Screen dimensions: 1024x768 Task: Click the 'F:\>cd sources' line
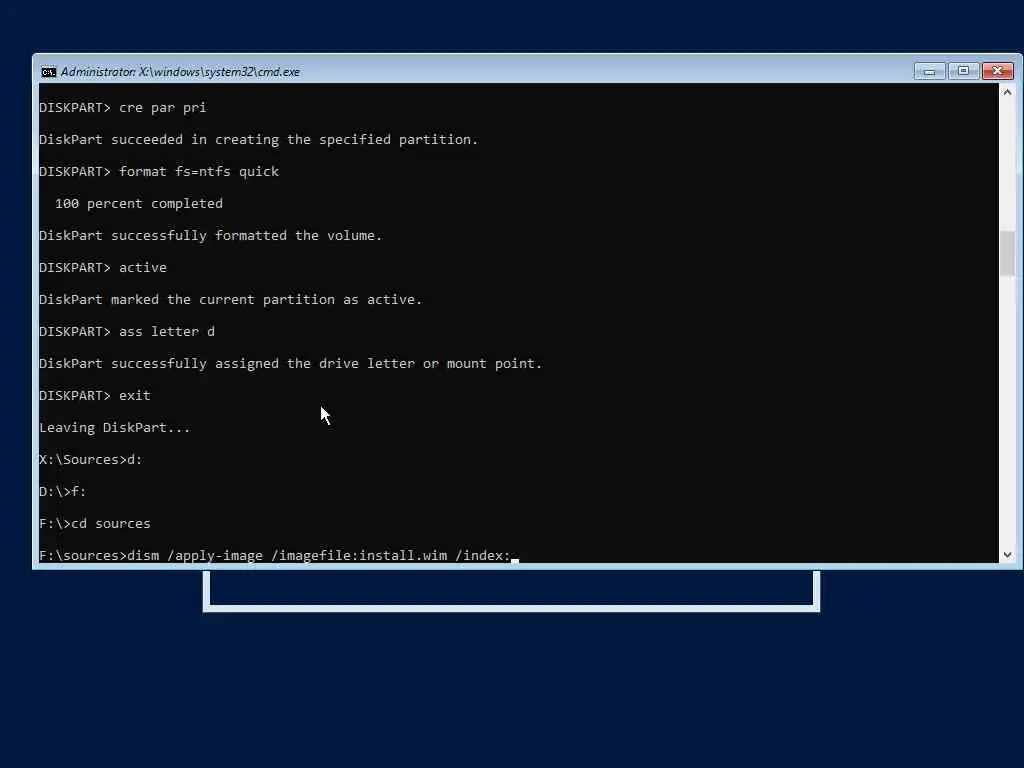[95, 524]
